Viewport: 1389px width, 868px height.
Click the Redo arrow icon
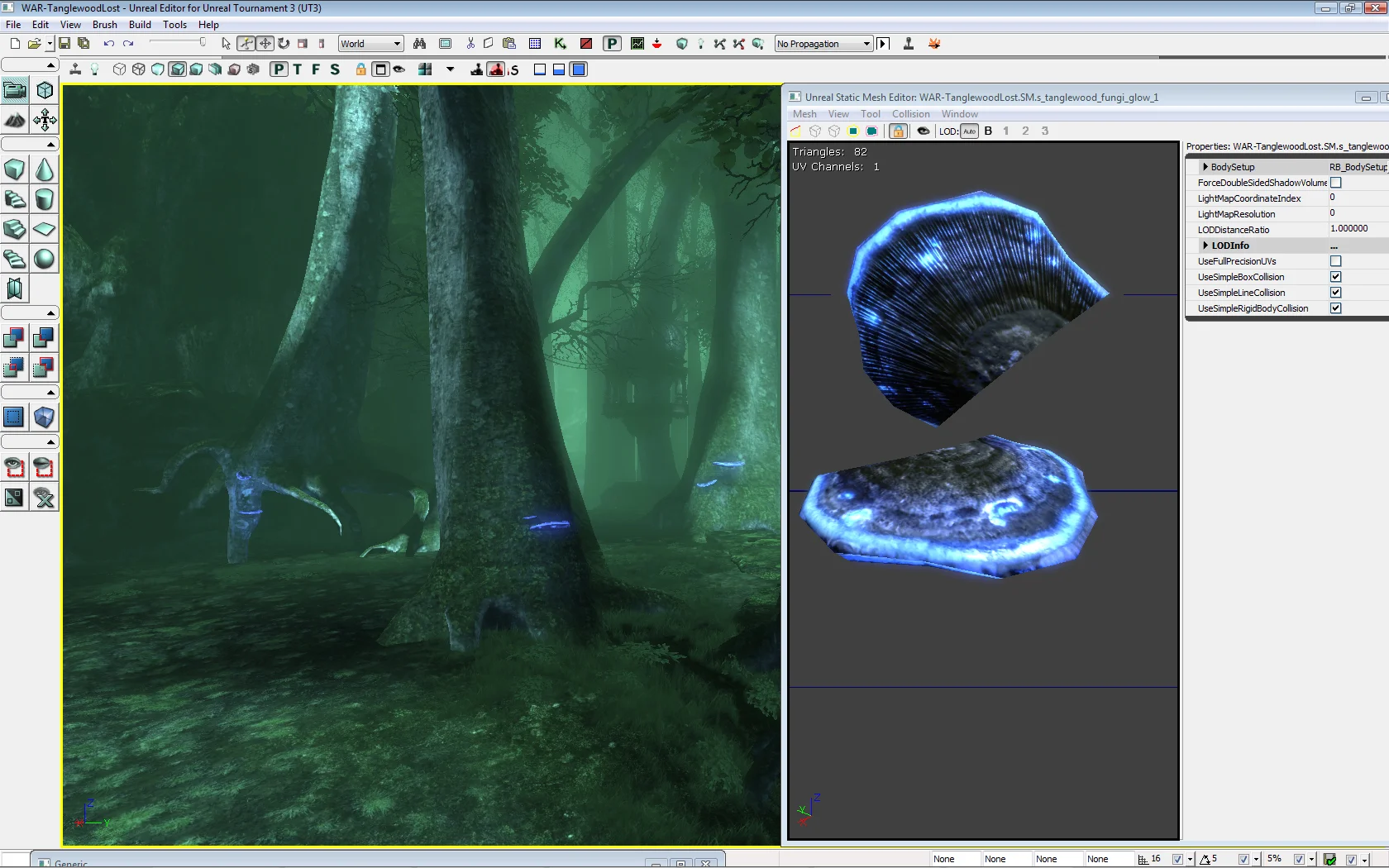point(128,44)
